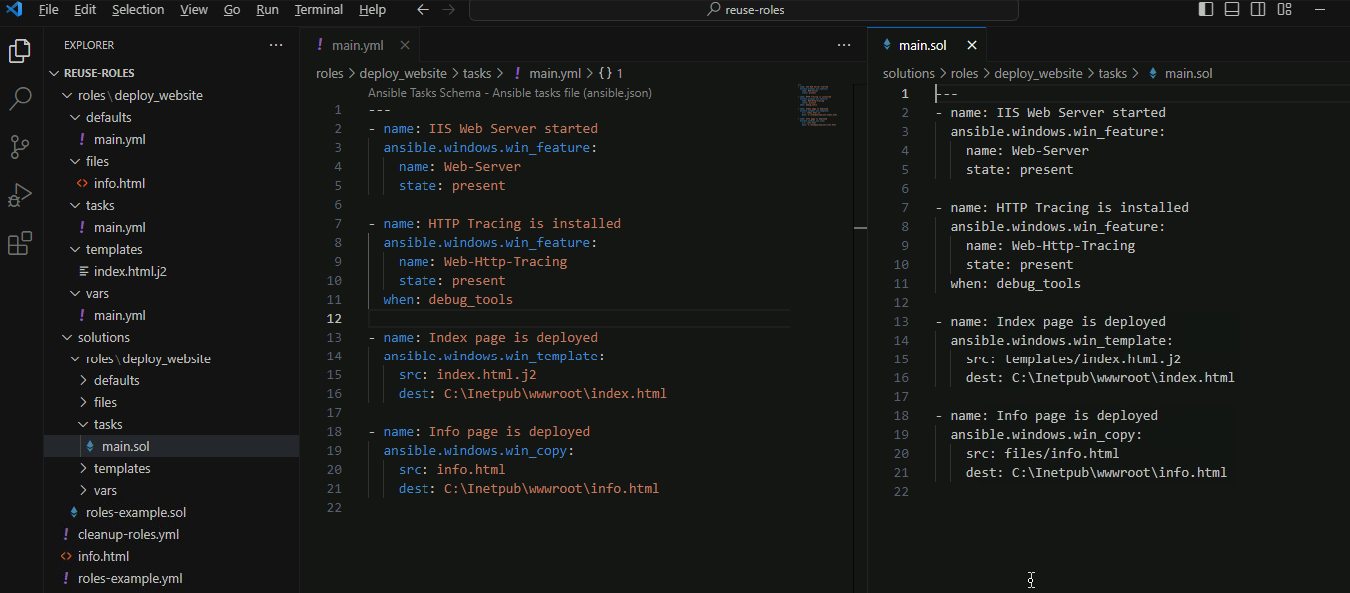Collapse the REUSE-ROLES root folder
Image resolution: width=1350 pixels, height=593 pixels.
point(98,73)
